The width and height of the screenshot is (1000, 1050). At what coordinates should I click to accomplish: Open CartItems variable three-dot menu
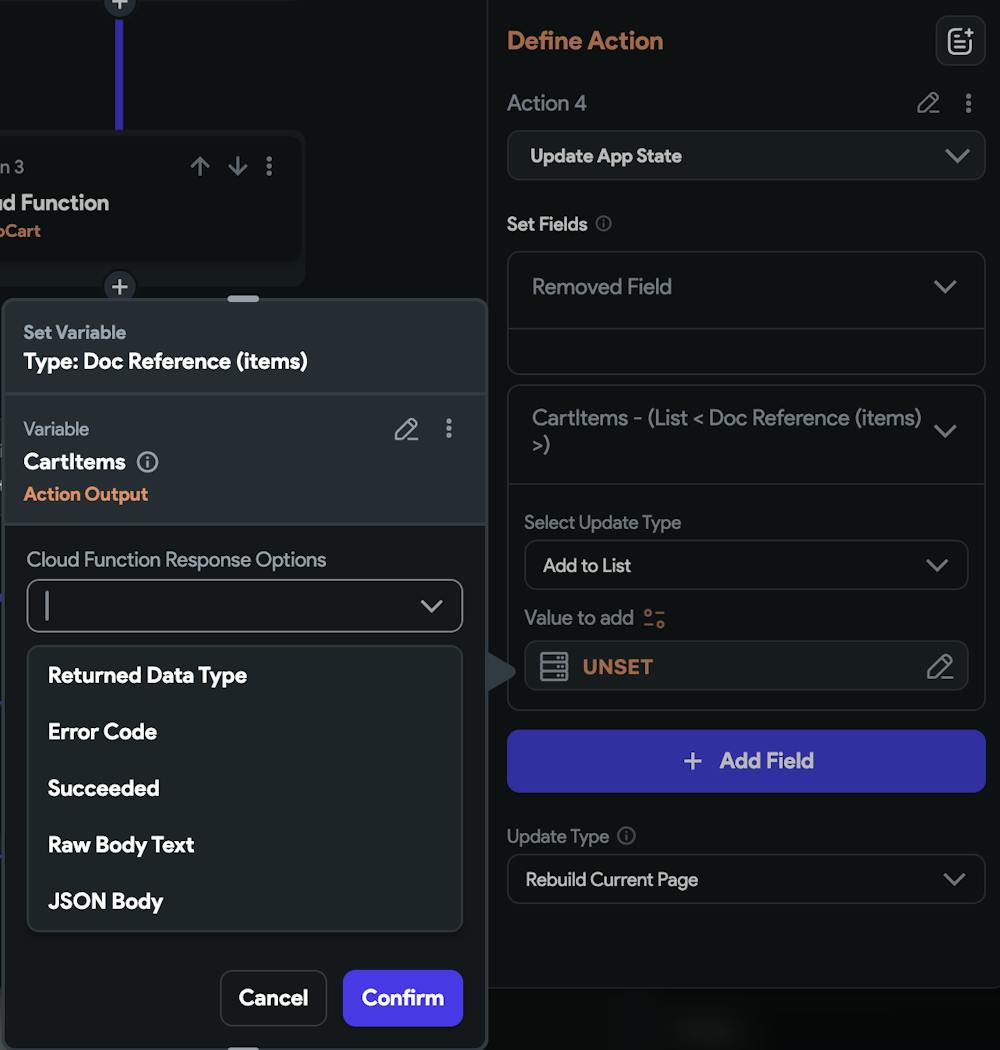pyautogui.click(x=449, y=429)
